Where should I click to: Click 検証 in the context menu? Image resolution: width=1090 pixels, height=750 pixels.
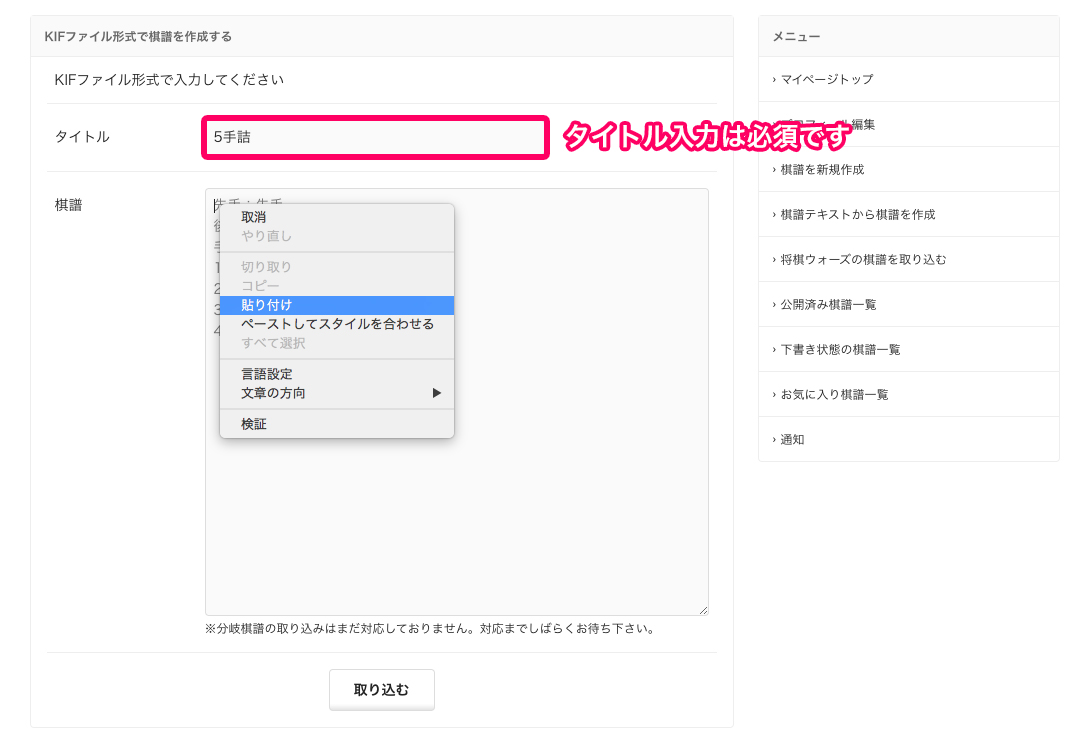point(254,424)
